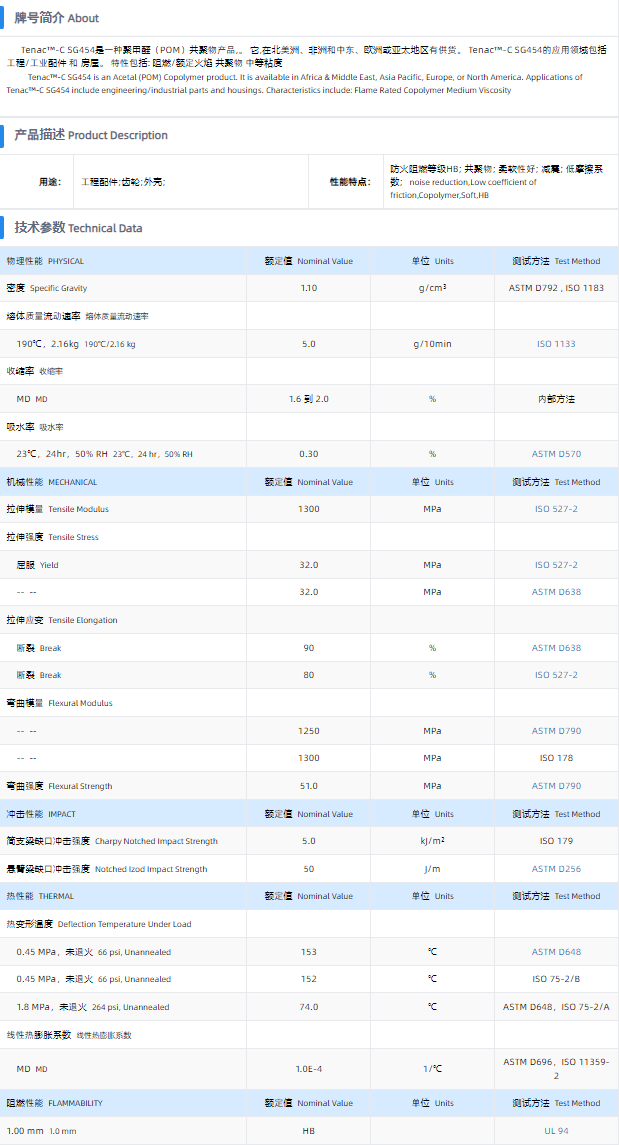Click ASTM D792, ISO 1183 test method

[x=556, y=288]
